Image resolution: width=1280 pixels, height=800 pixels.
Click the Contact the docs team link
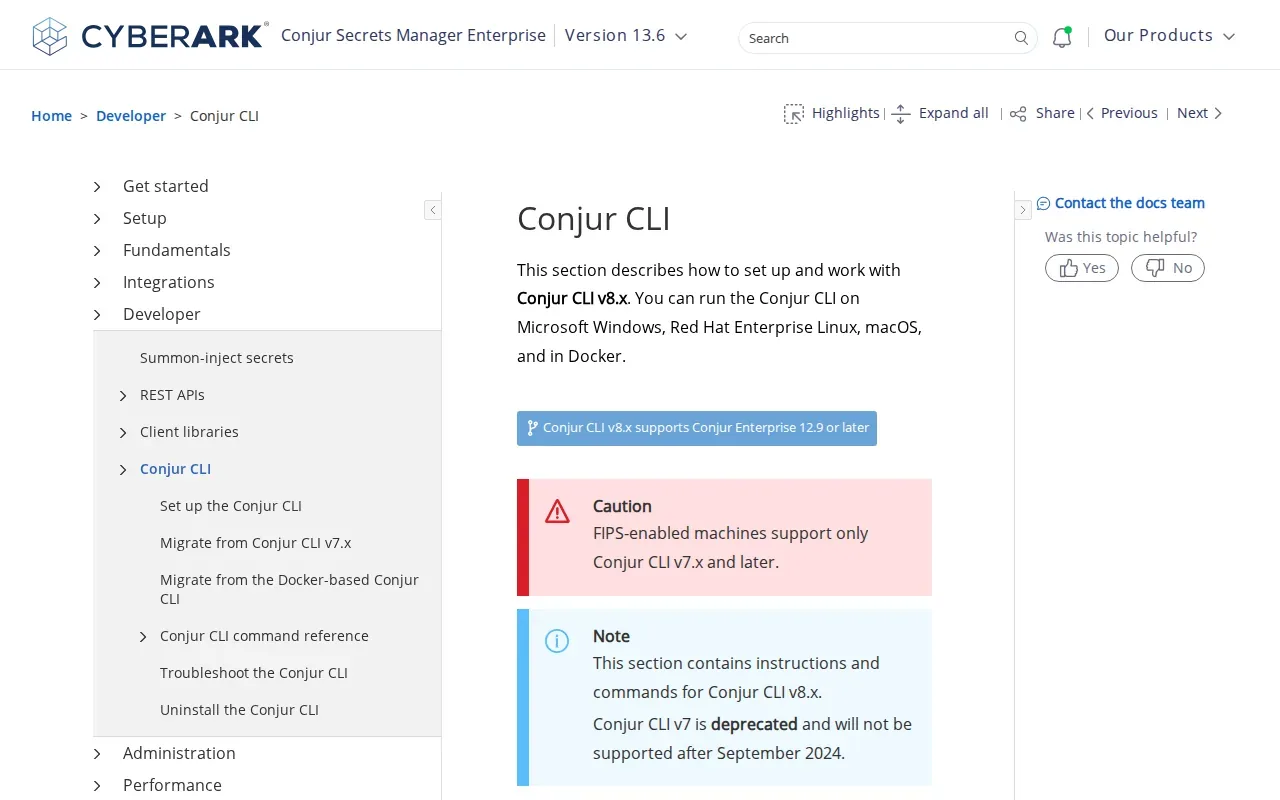coord(1130,203)
